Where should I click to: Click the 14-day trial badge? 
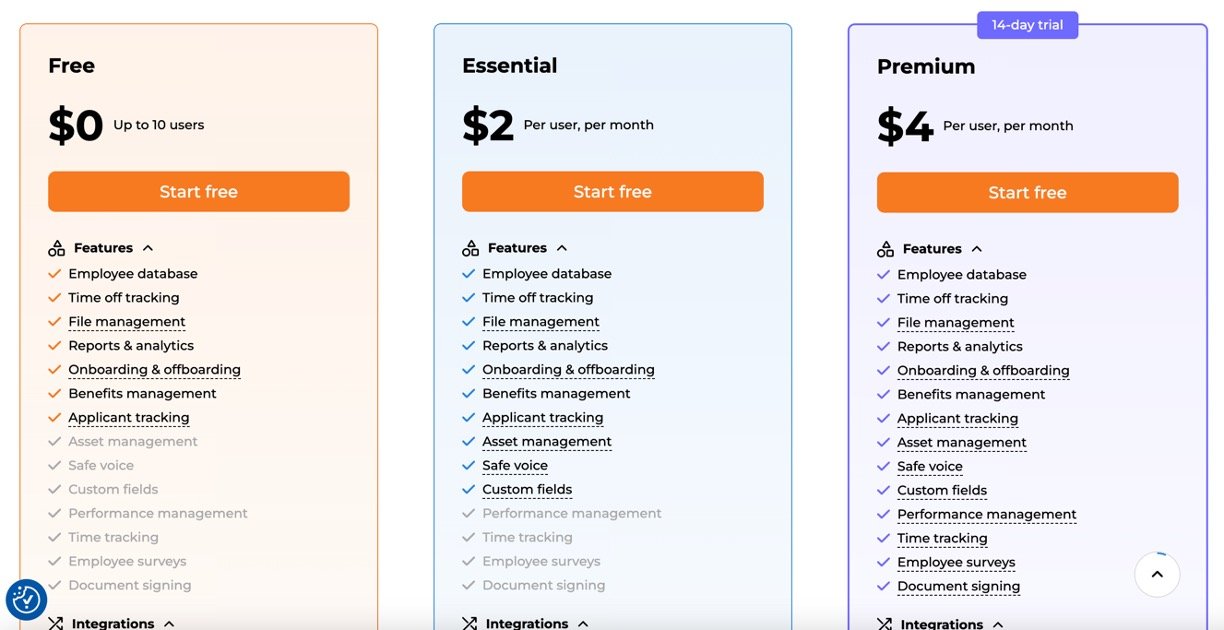point(1027,25)
